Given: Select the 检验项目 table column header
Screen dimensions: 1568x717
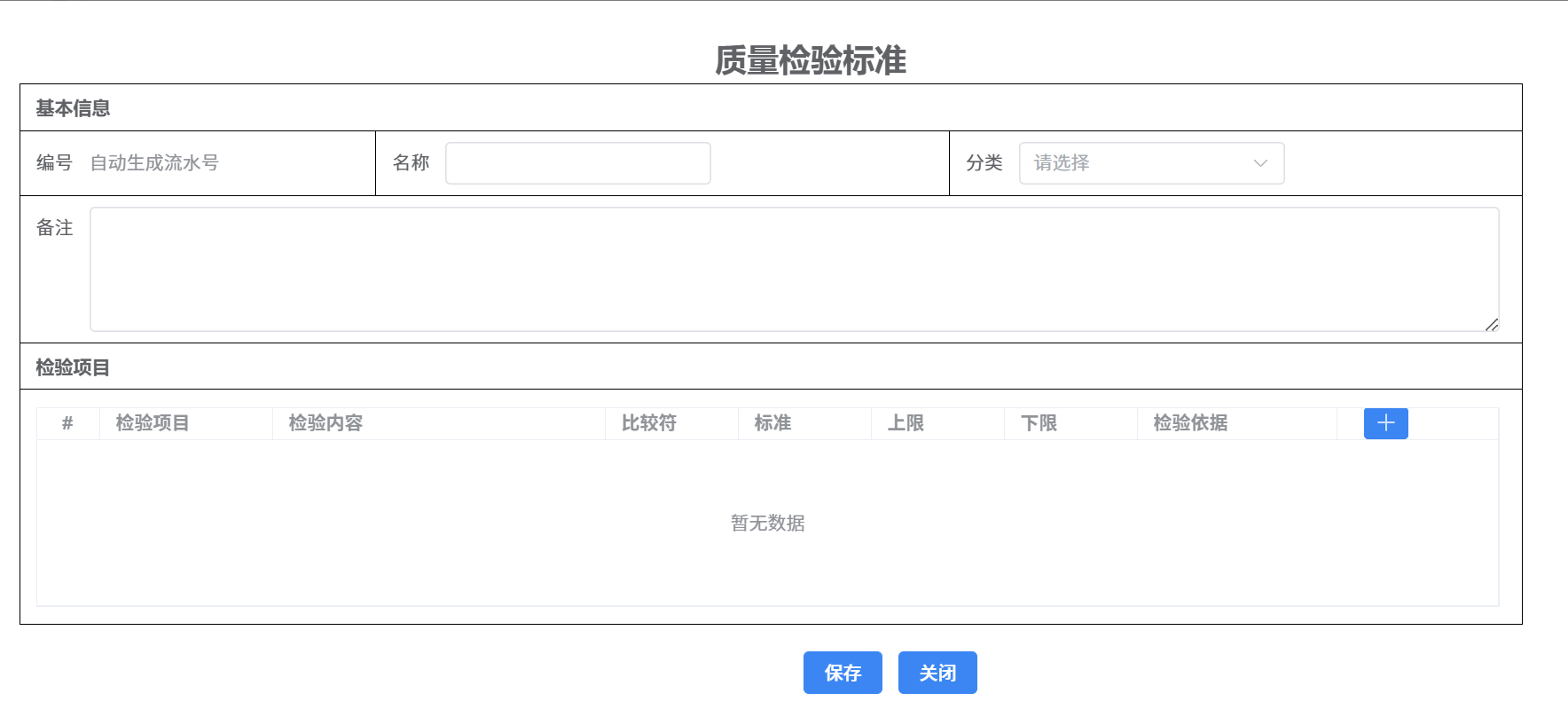Looking at the screenshot, I should pyautogui.click(x=153, y=423).
